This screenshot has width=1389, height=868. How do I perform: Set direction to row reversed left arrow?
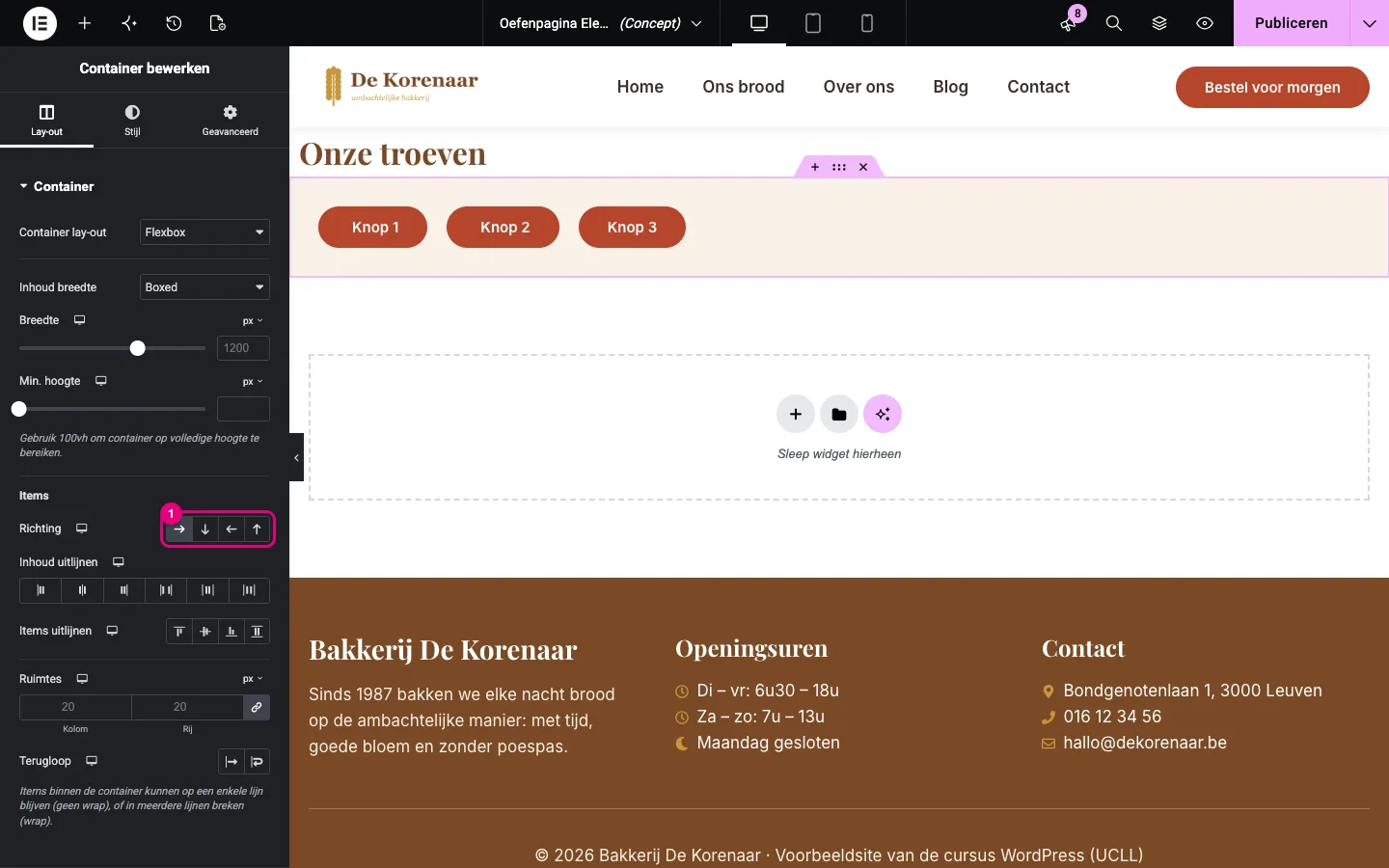tap(231, 529)
